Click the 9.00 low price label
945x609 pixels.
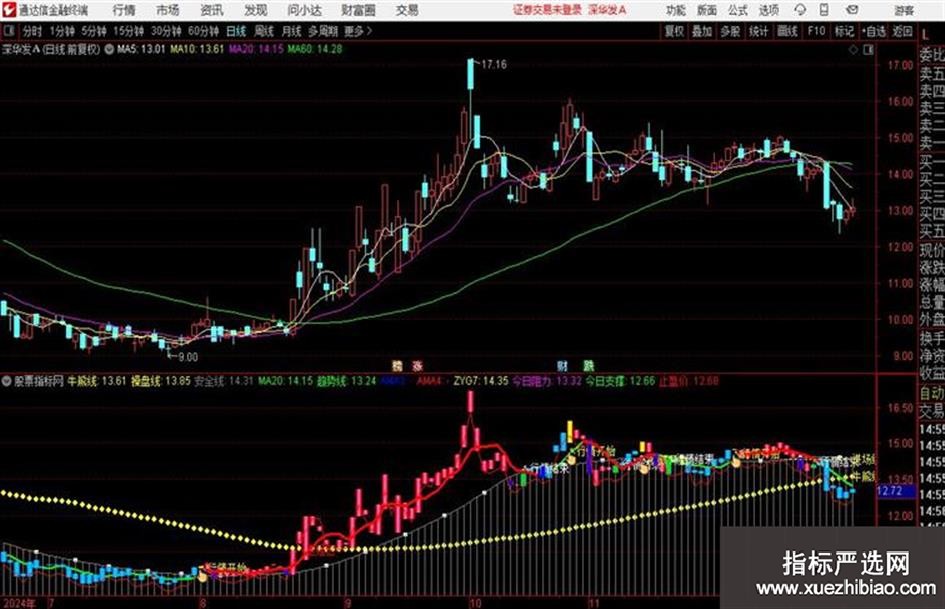[x=187, y=357]
